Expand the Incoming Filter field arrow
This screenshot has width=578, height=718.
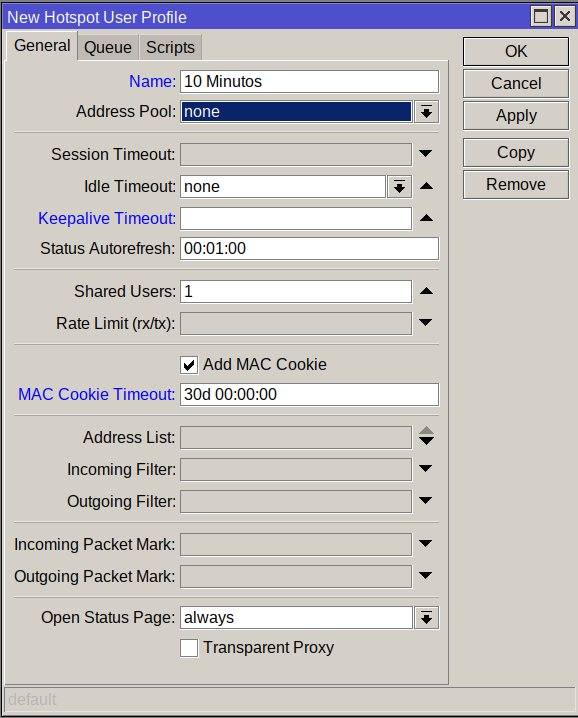click(x=425, y=468)
